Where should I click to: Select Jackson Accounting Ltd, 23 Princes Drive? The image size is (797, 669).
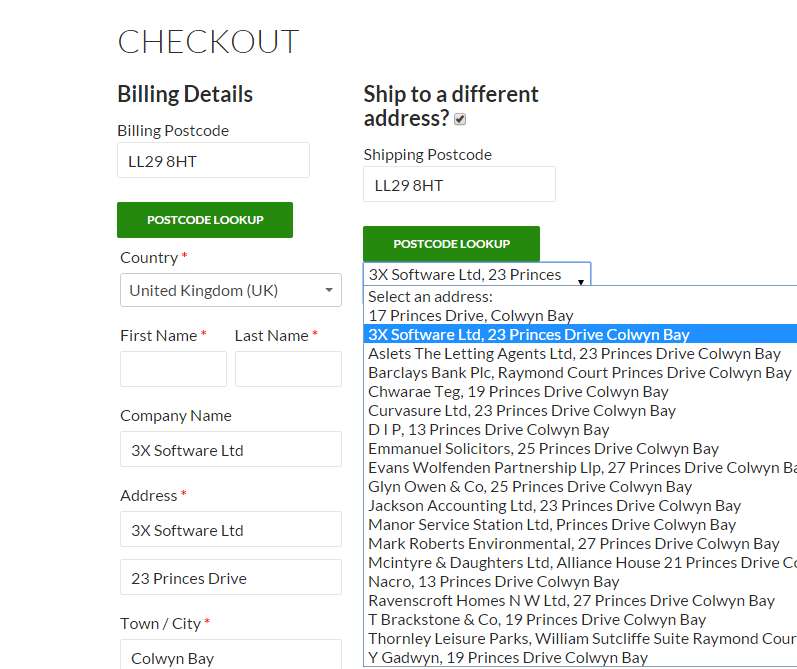click(580, 505)
